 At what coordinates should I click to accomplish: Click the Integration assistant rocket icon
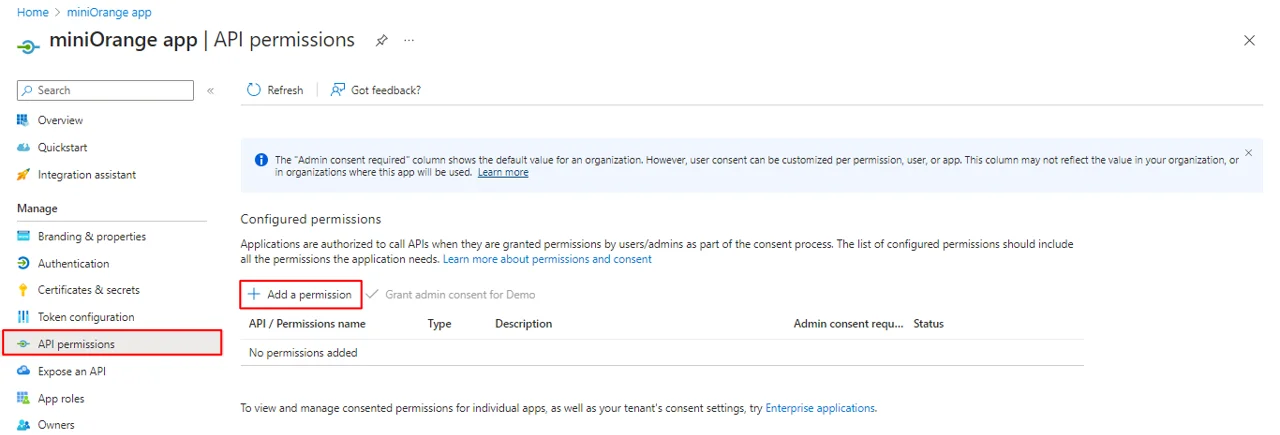click(x=24, y=174)
